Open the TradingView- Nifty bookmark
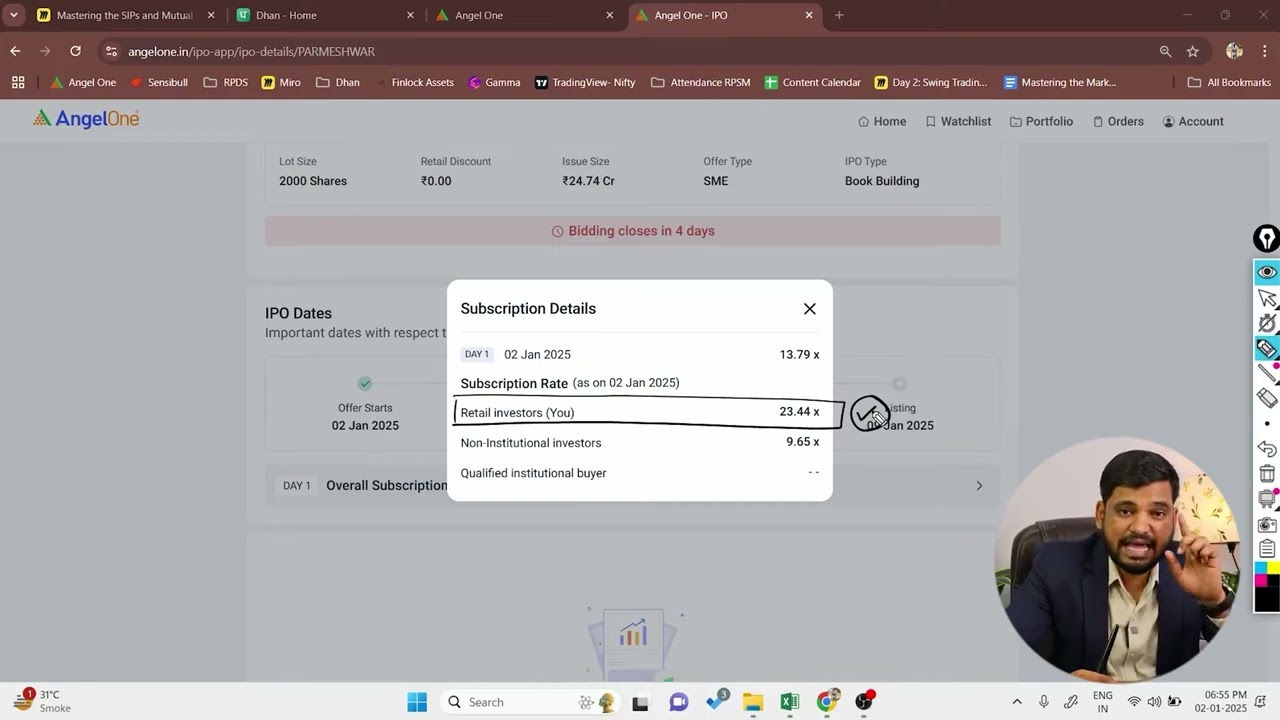This screenshot has height=720, width=1280. (x=585, y=82)
